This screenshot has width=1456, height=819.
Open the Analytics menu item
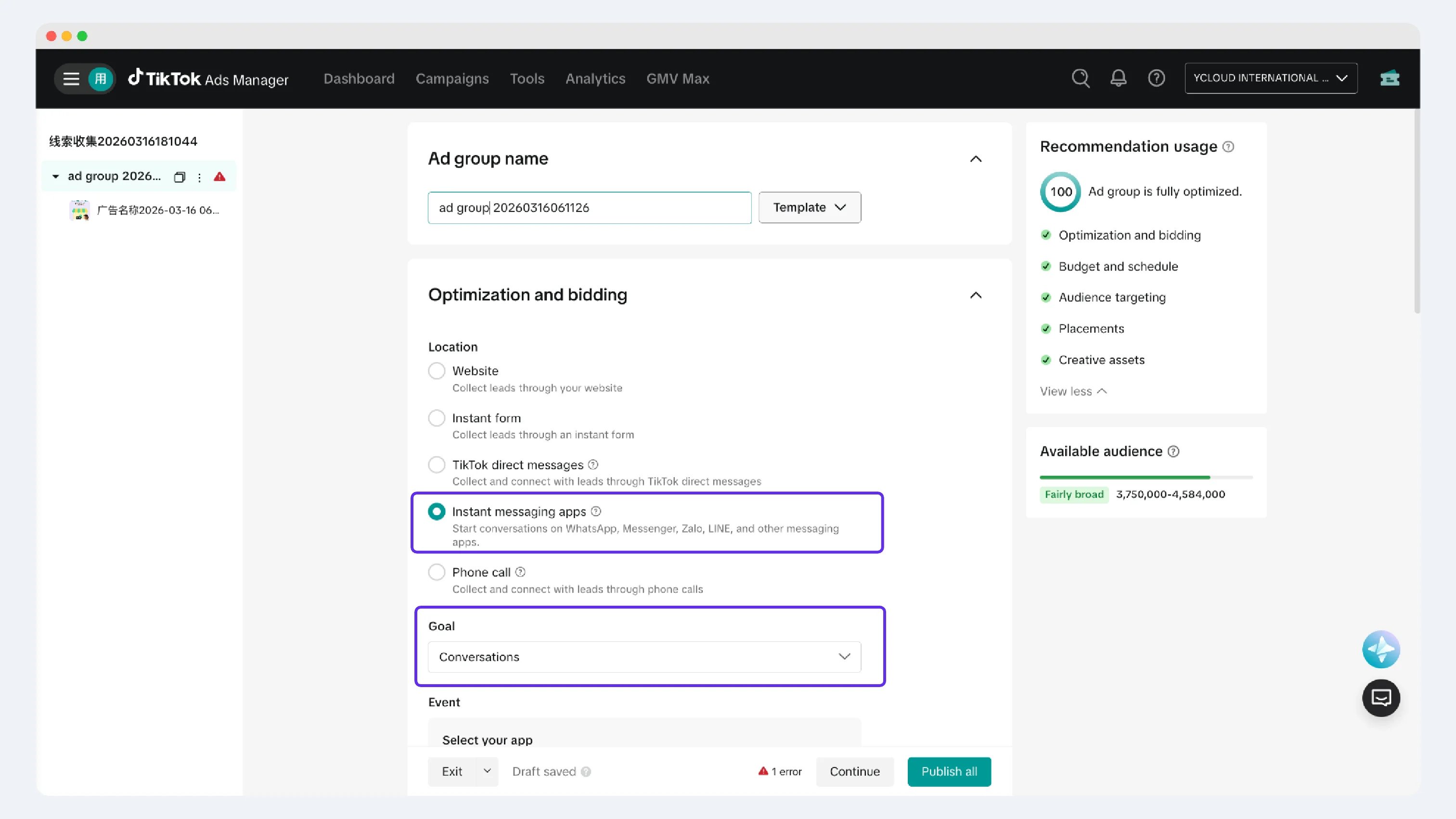point(595,78)
